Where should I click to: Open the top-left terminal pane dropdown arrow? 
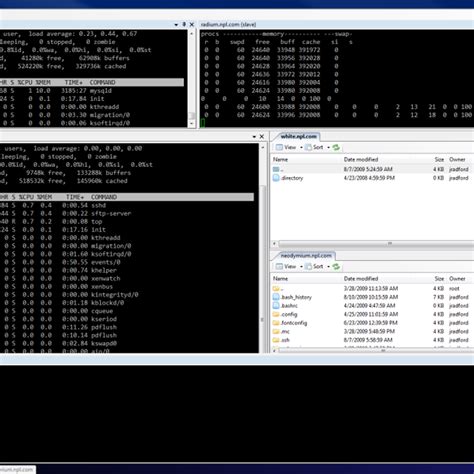(176, 25)
